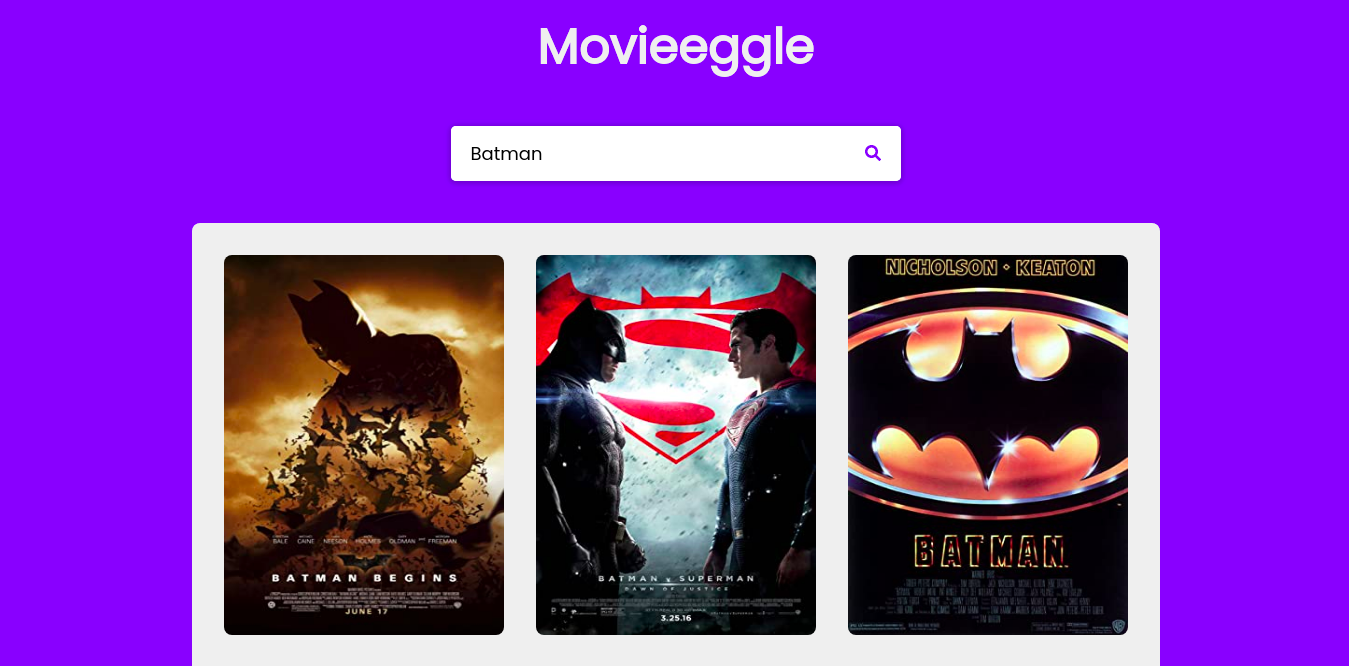The height and width of the screenshot is (666, 1349).
Task: Open the Batman v Superman poster
Action: (676, 445)
